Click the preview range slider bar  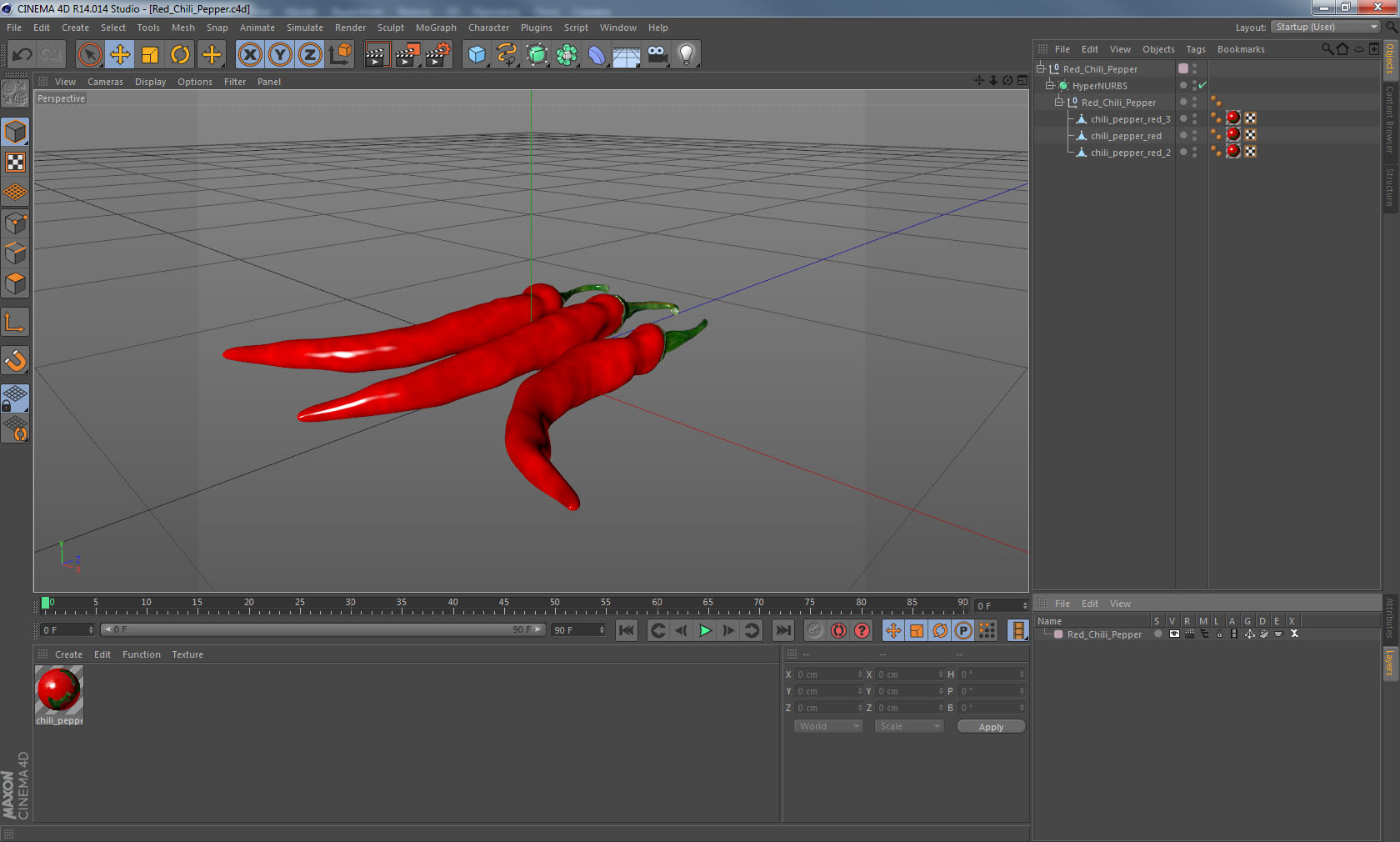[323, 630]
